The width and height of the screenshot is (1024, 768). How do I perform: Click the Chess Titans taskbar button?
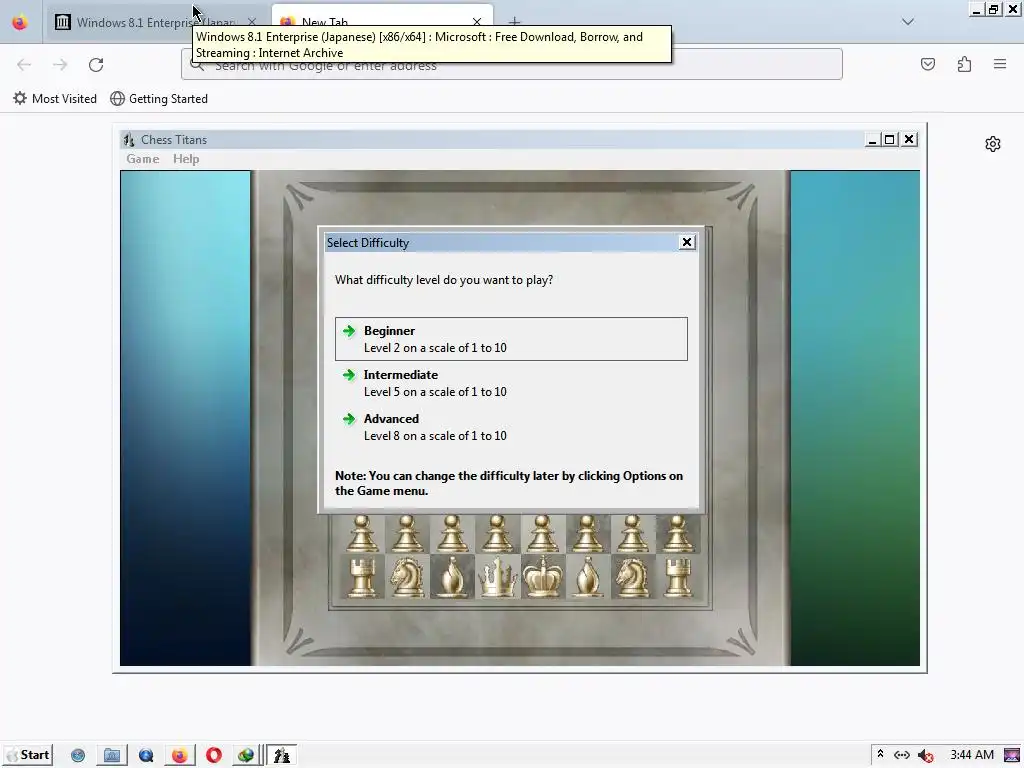coord(282,756)
